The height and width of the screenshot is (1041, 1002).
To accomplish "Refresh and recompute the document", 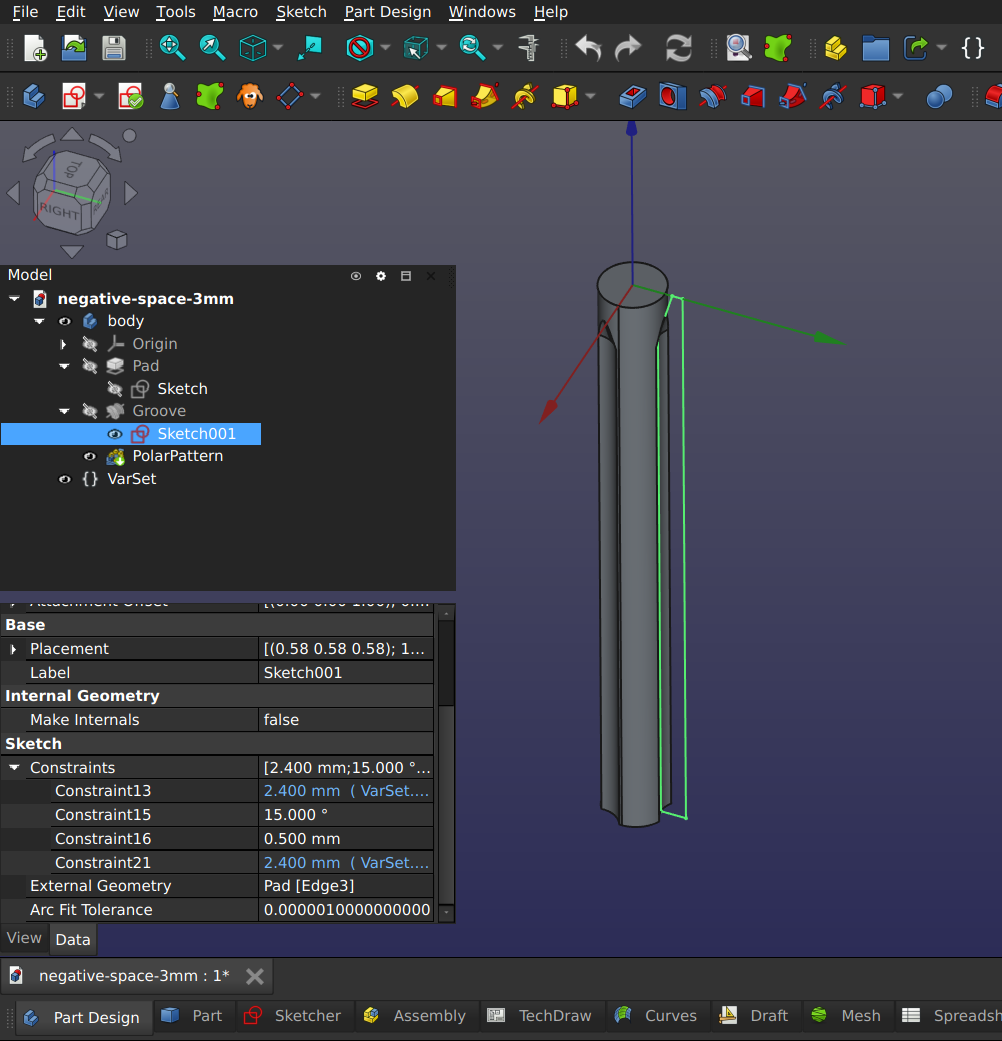I will coord(679,48).
